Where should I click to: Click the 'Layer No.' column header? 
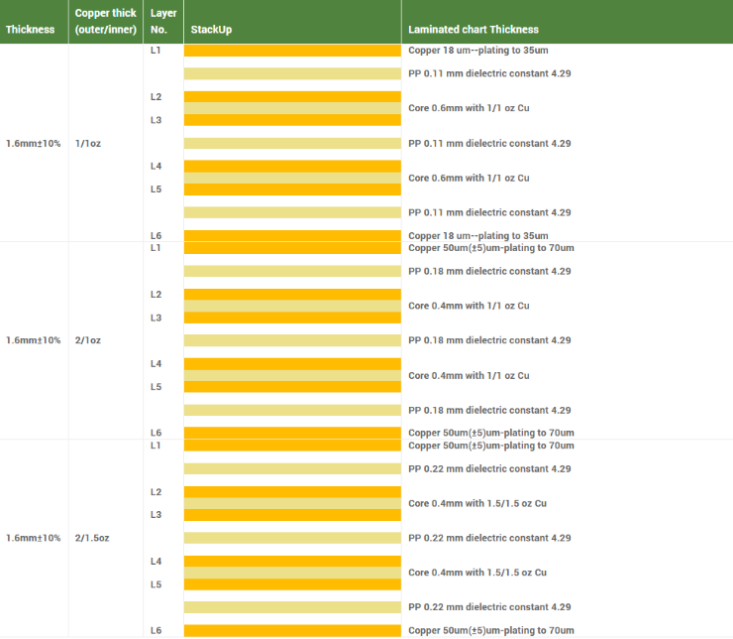coord(163,22)
